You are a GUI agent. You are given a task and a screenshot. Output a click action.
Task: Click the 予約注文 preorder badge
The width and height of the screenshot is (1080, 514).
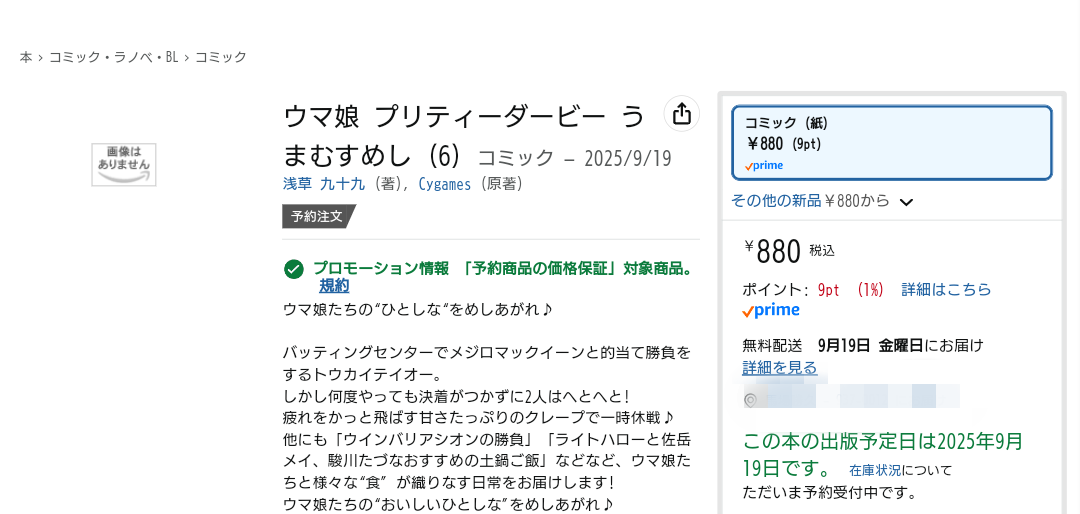point(318,216)
